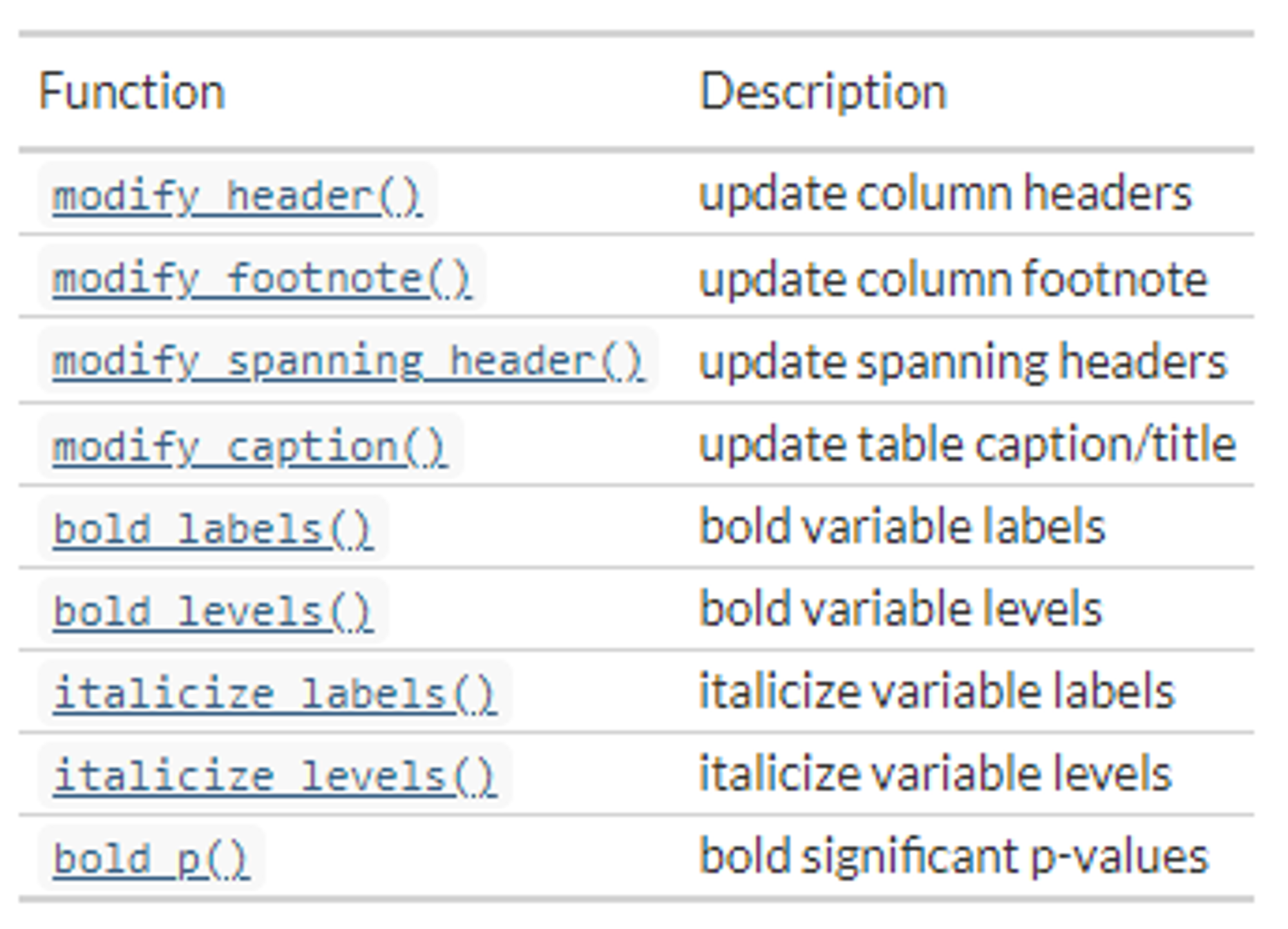Select the 'update column headers' description text
The width and height of the screenshot is (1288, 929).
(945, 193)
